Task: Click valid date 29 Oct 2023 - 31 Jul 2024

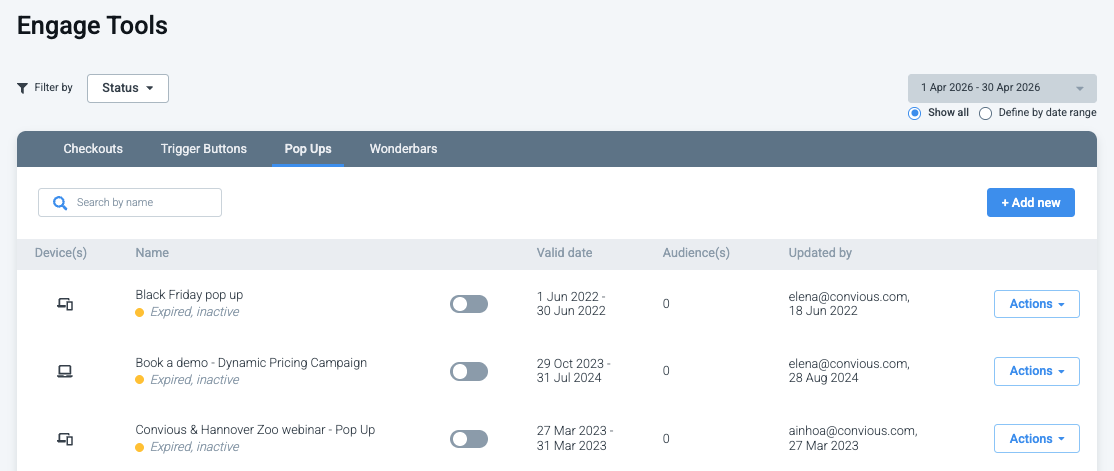Action: tap(574, 371)
